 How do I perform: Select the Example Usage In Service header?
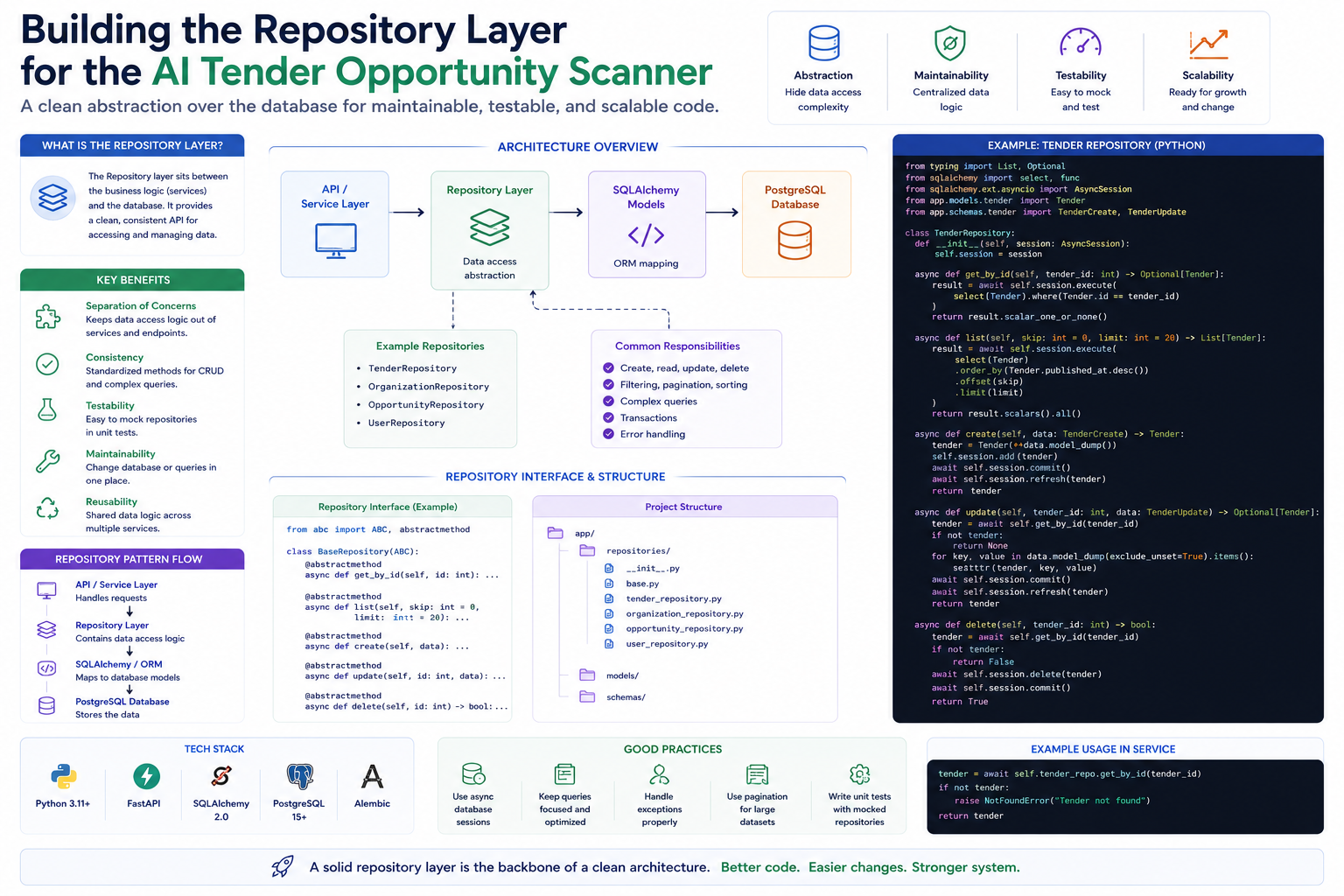(1102, 749)
